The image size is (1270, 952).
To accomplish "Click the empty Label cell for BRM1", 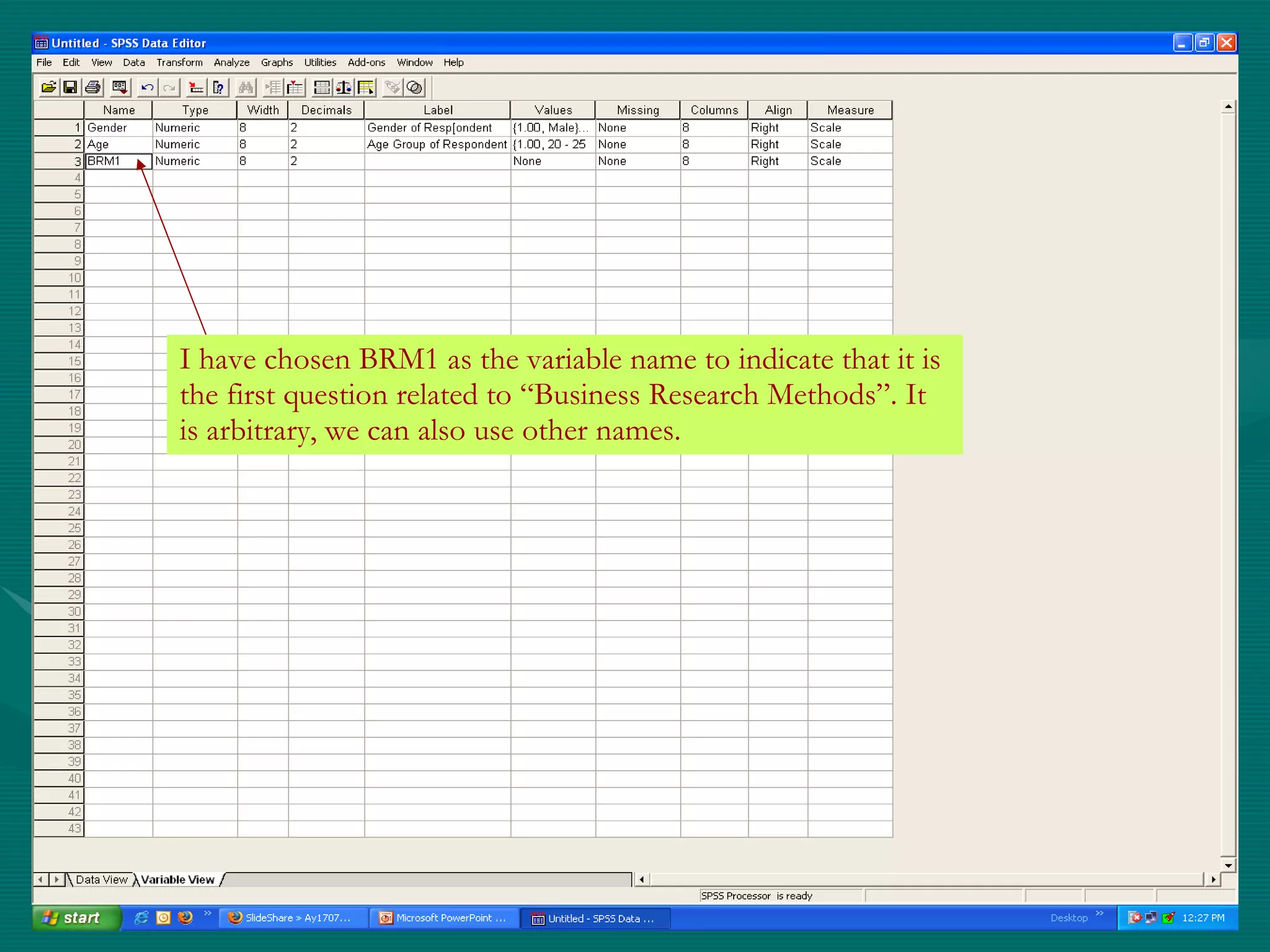I will pyautogui.click(x=438, y=161).
